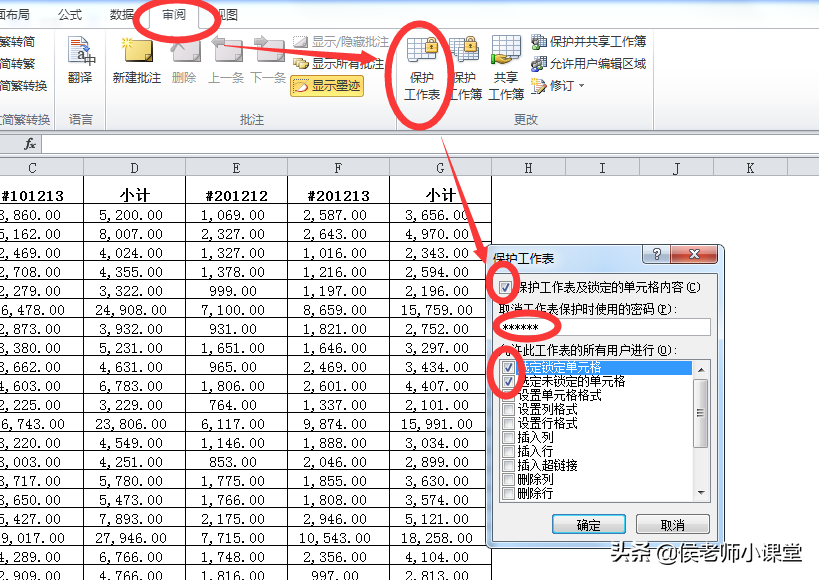The width and height of the screenshot is (819, 580).
Task: Select column D header
Action: click(134, 168)
